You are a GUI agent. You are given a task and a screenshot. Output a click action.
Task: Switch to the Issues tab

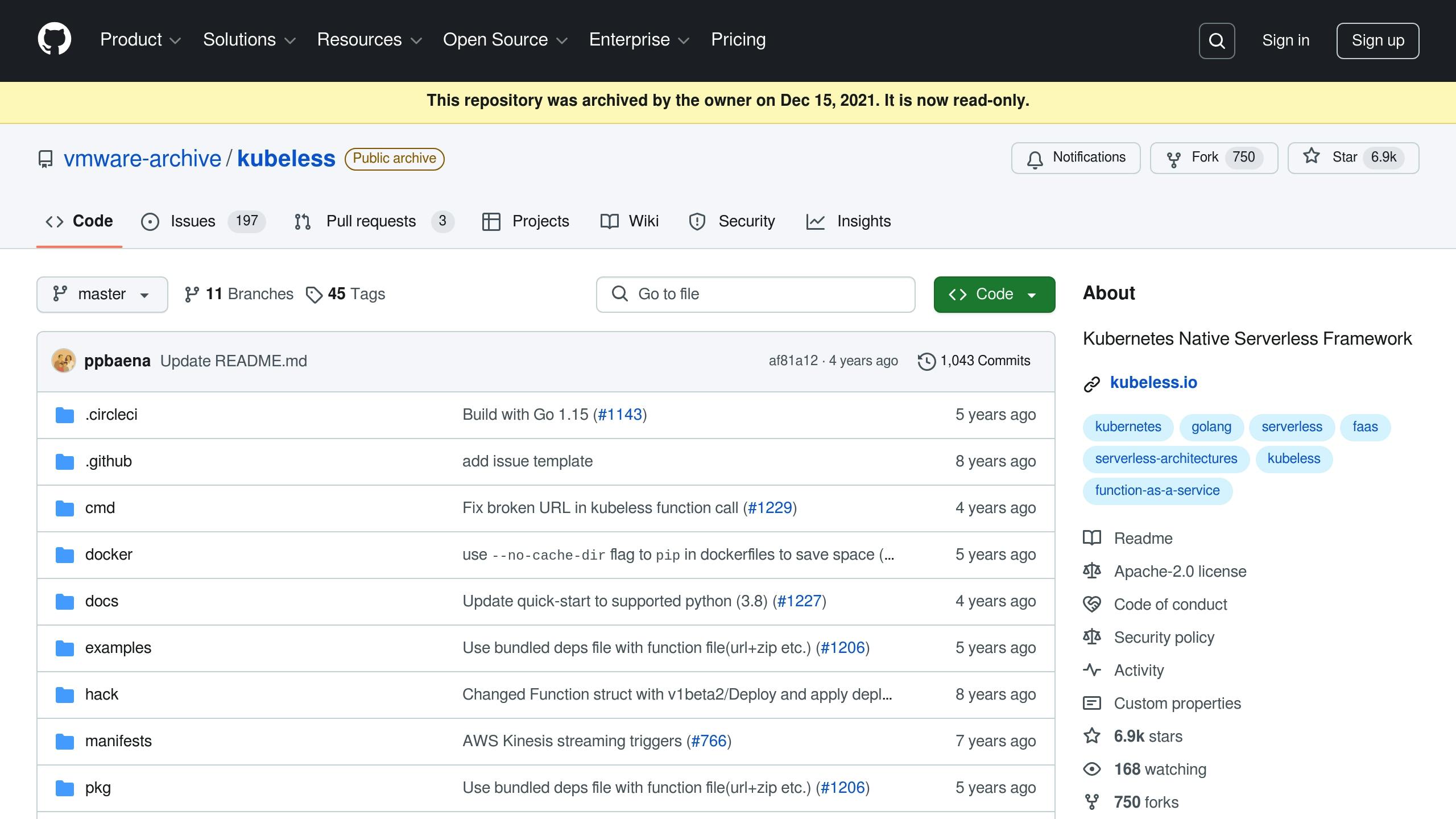203,221
